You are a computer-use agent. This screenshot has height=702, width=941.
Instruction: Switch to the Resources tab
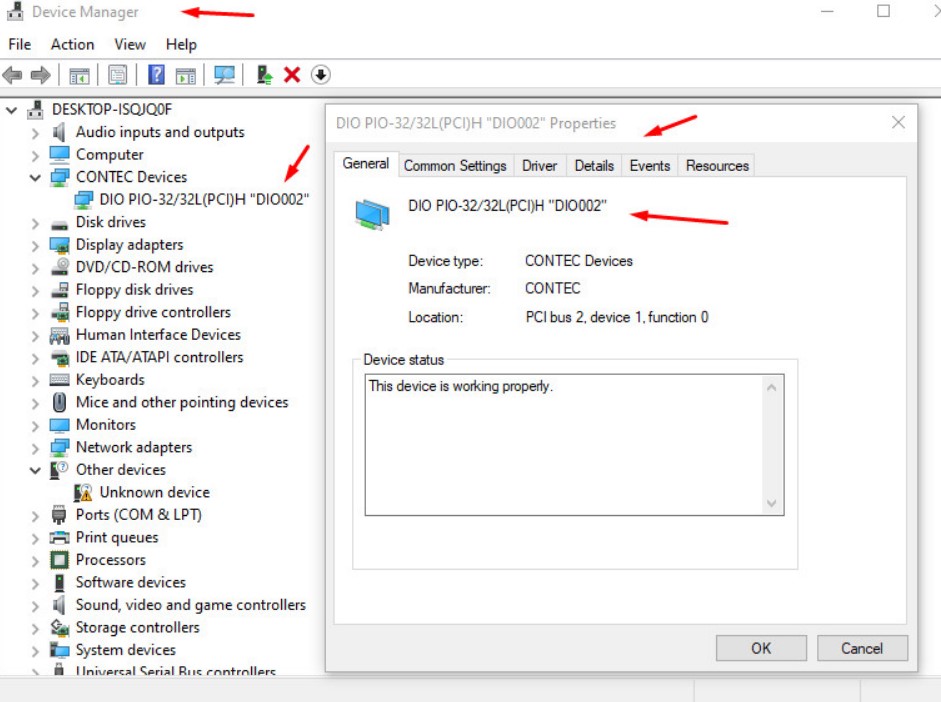tap(717, 166)
